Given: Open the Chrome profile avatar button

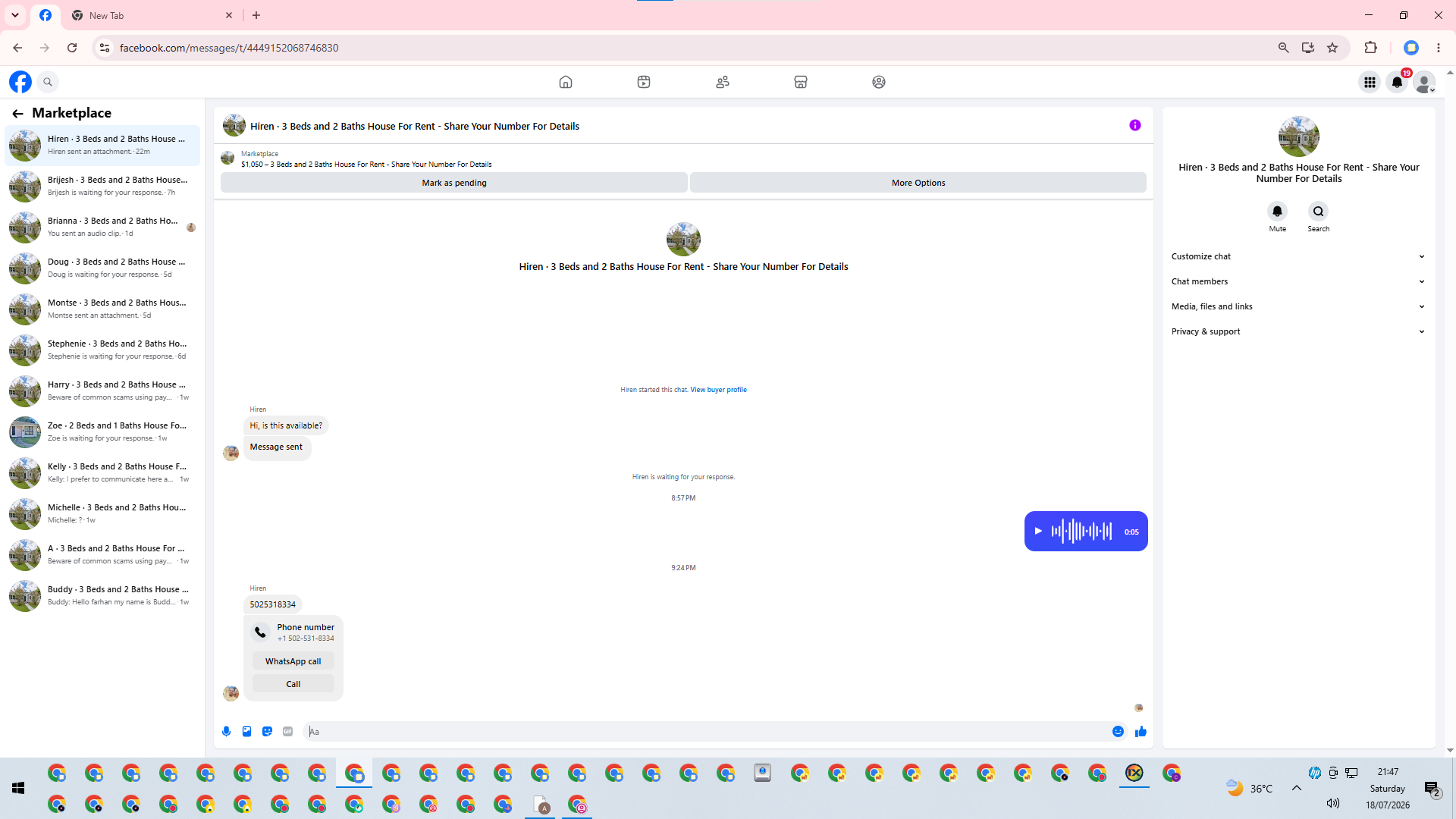Looking at the screenshot, I should click(x=1411, y=48).
